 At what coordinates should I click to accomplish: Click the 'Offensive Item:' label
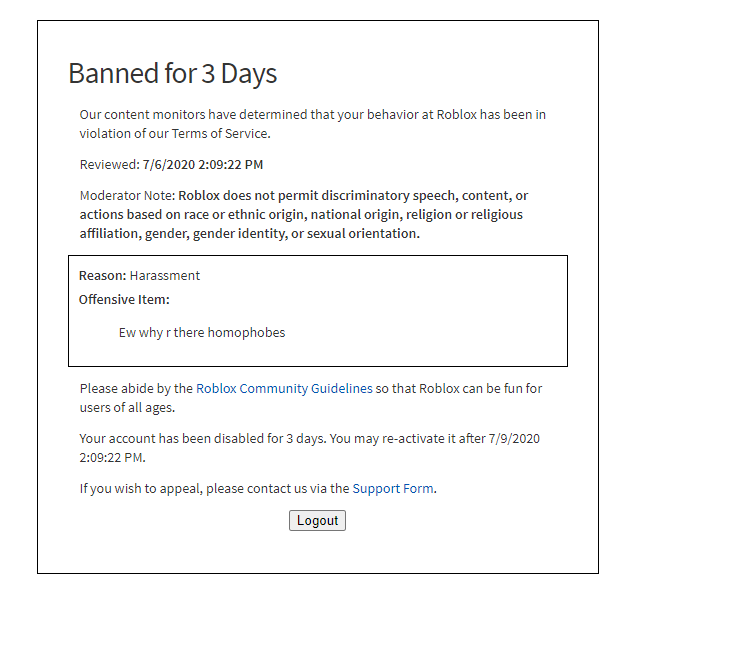pos(124,300)
